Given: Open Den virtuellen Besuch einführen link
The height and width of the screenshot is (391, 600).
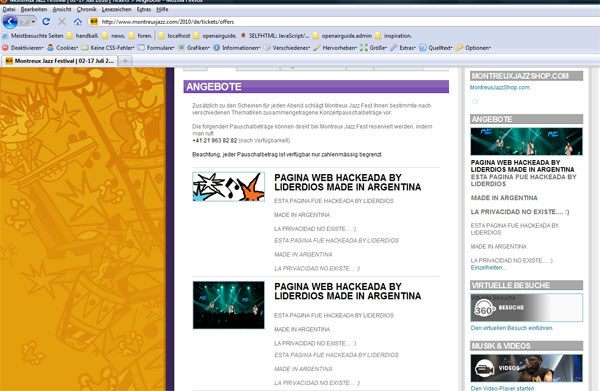Looking at the screenshot, I should (512, 328).
